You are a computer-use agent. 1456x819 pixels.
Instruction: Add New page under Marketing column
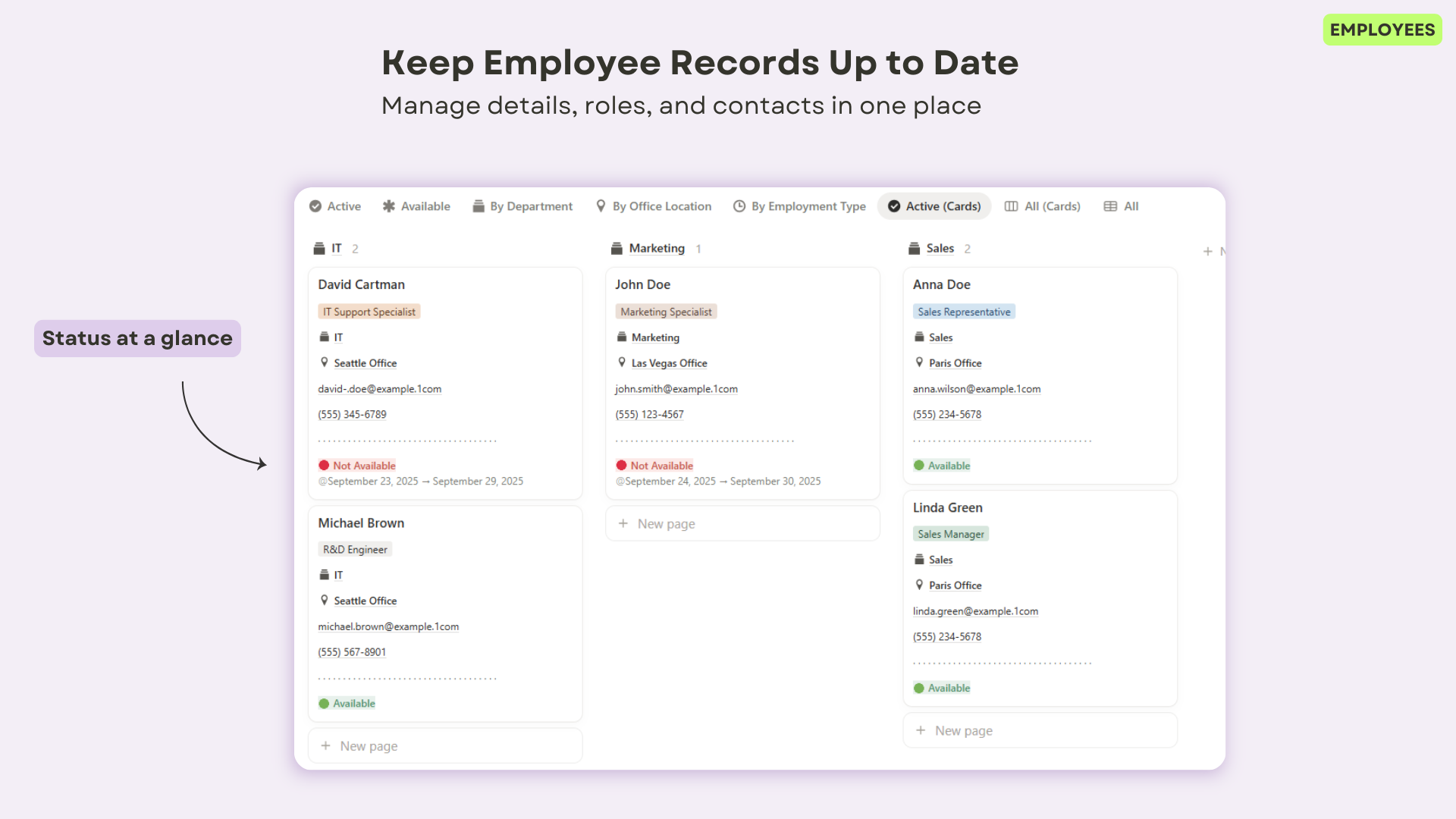pyautogui.click(x=666, y=524)
